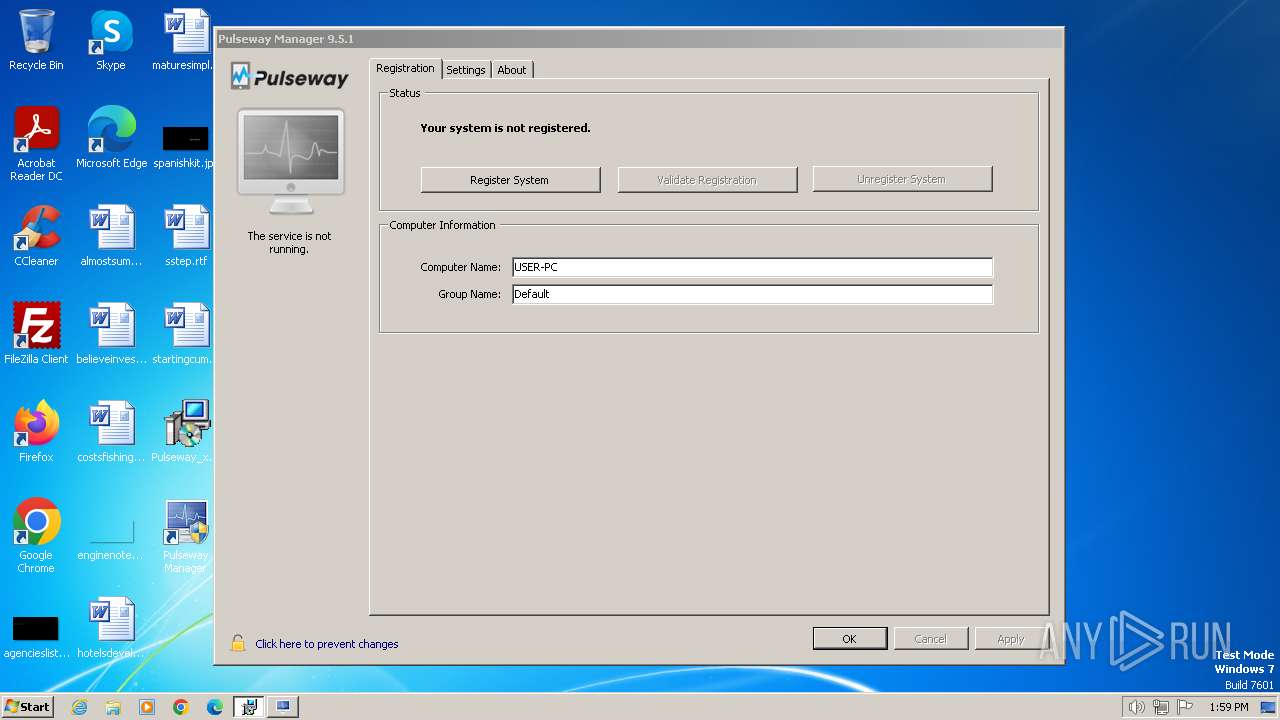Click the Cancel button
1280x720 pixels.
930,639
